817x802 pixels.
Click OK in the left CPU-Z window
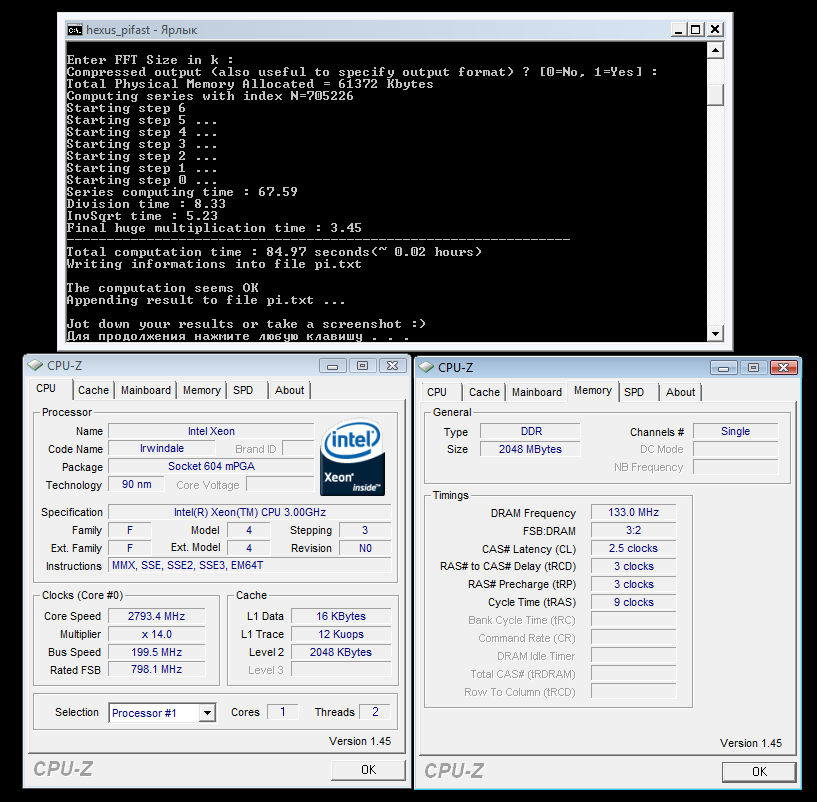(368, 770)
